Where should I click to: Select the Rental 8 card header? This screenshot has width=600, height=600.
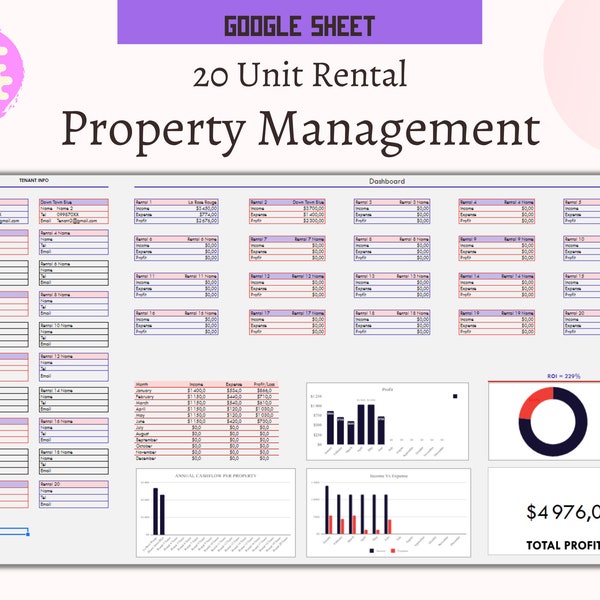[x=392, y=239]
